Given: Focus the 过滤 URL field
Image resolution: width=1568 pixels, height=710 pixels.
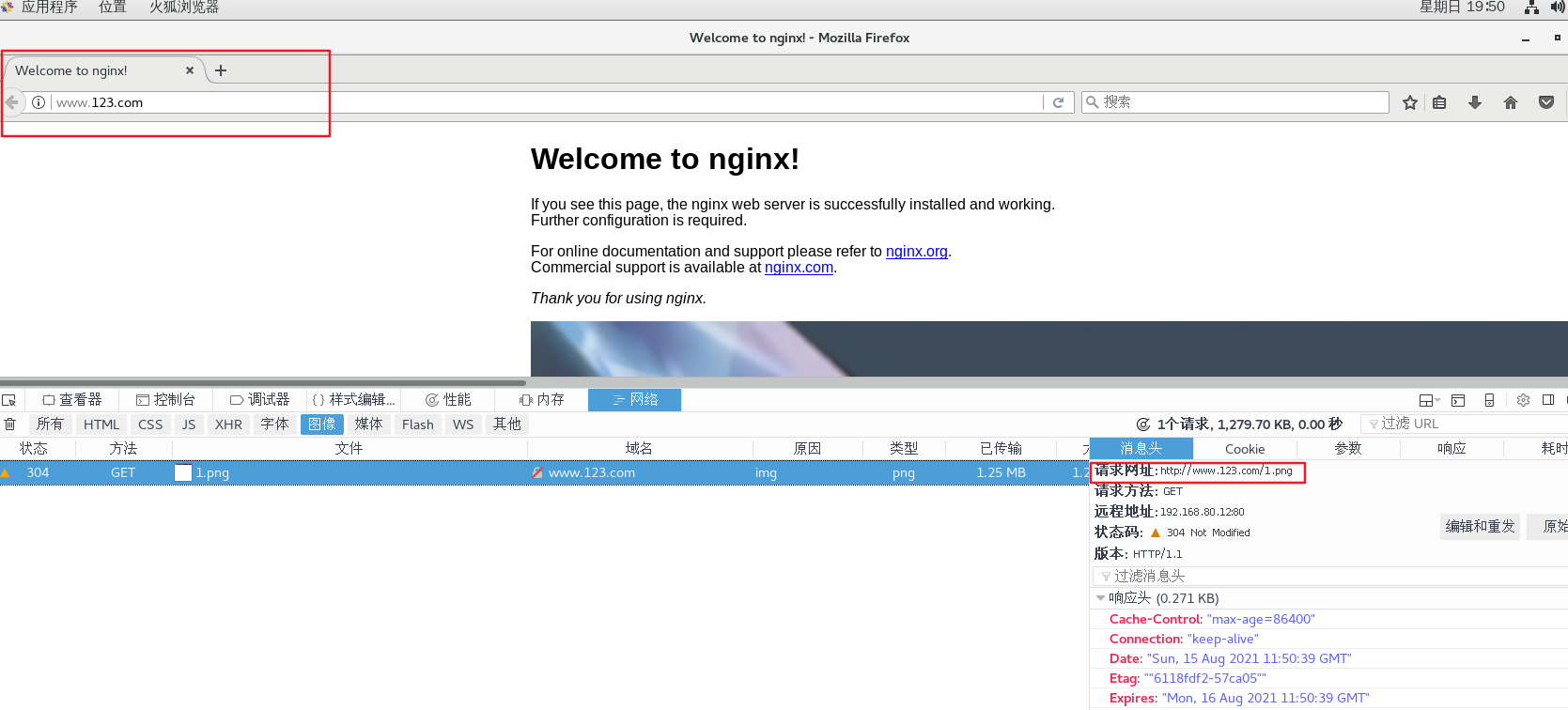Looking at the screenshot, I should (1466, 424).
